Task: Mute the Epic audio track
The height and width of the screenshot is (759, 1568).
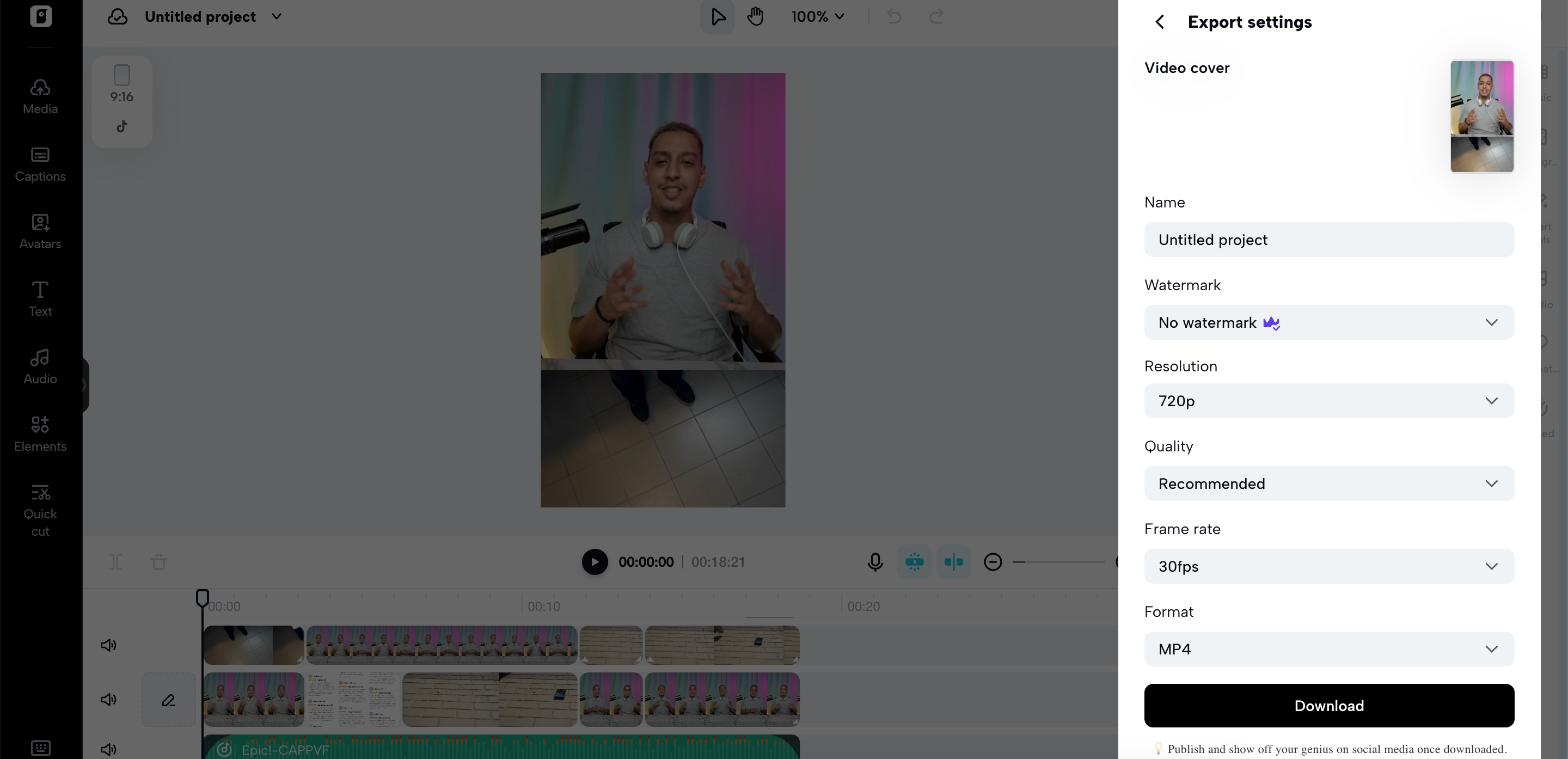Action: (x=108, y=749)
